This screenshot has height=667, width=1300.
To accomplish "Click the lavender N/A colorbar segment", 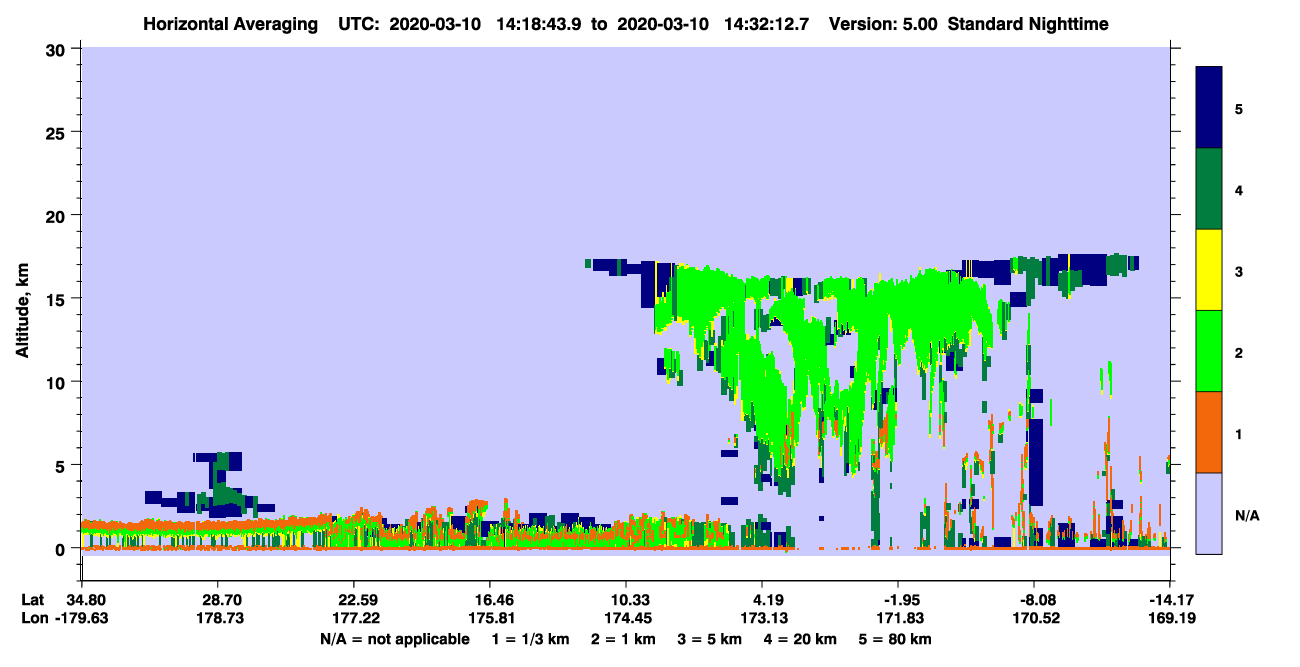I will [x=1209, y=513].
